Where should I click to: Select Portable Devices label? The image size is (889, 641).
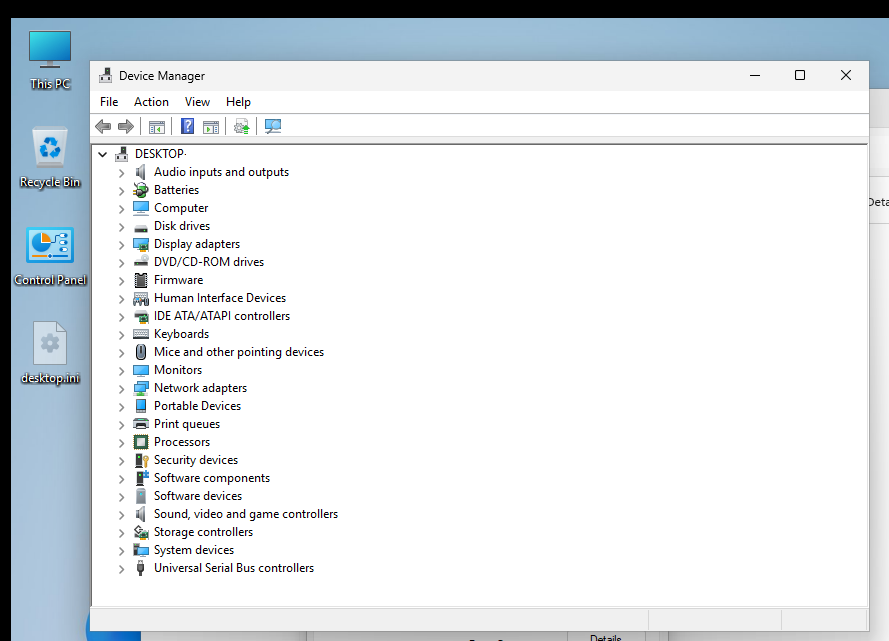point(197,406)
